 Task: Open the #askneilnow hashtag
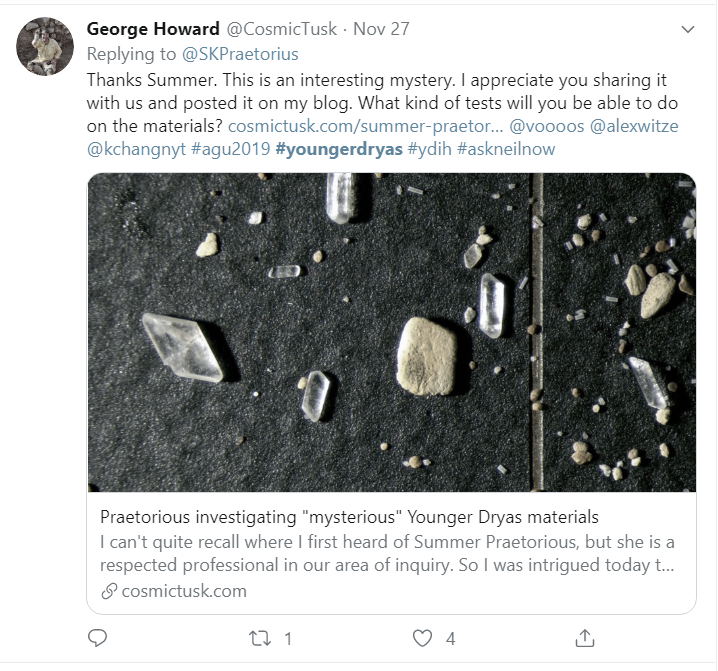click(x=508, y=150)
